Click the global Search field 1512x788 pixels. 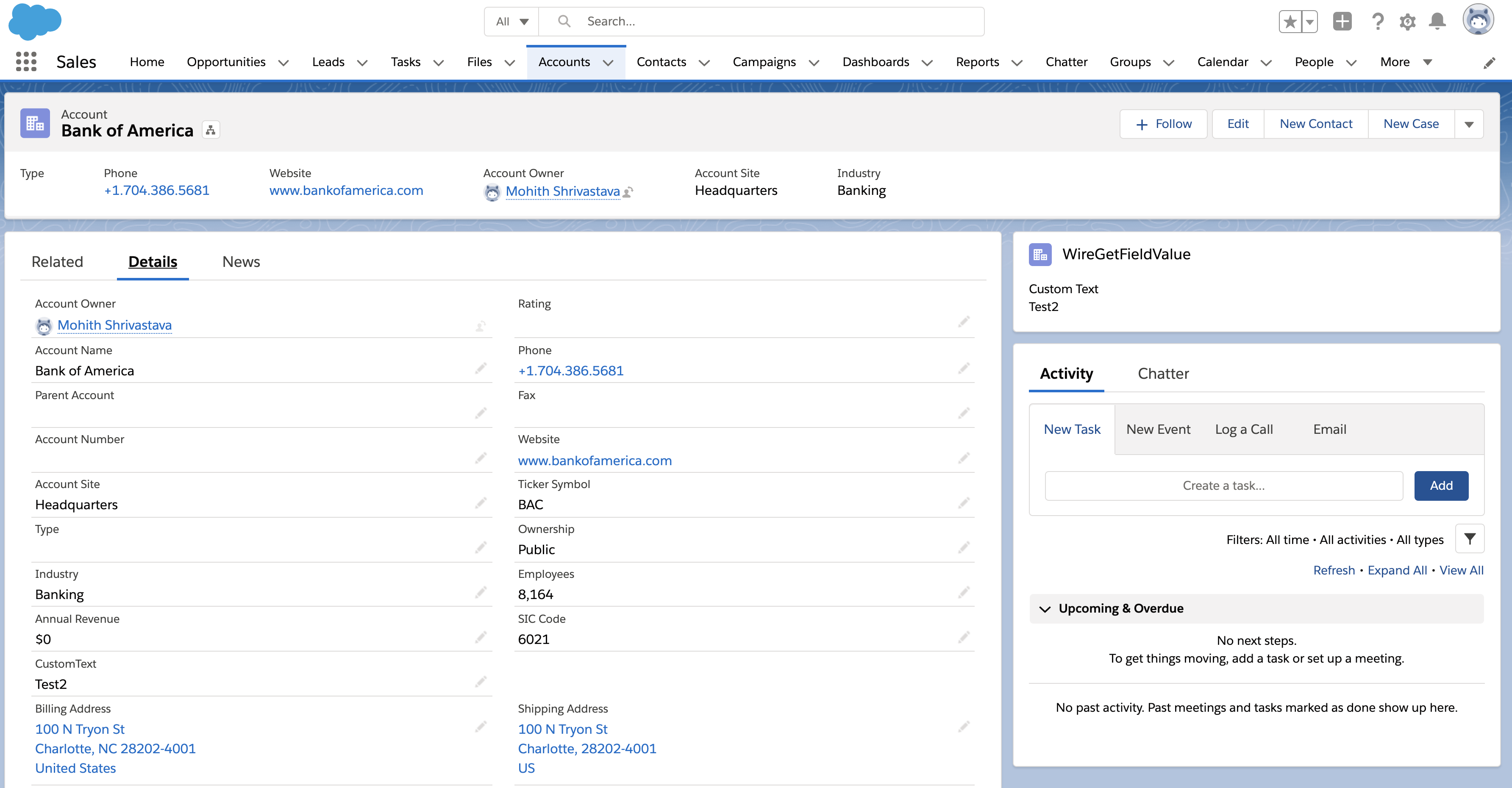(761, 22)
